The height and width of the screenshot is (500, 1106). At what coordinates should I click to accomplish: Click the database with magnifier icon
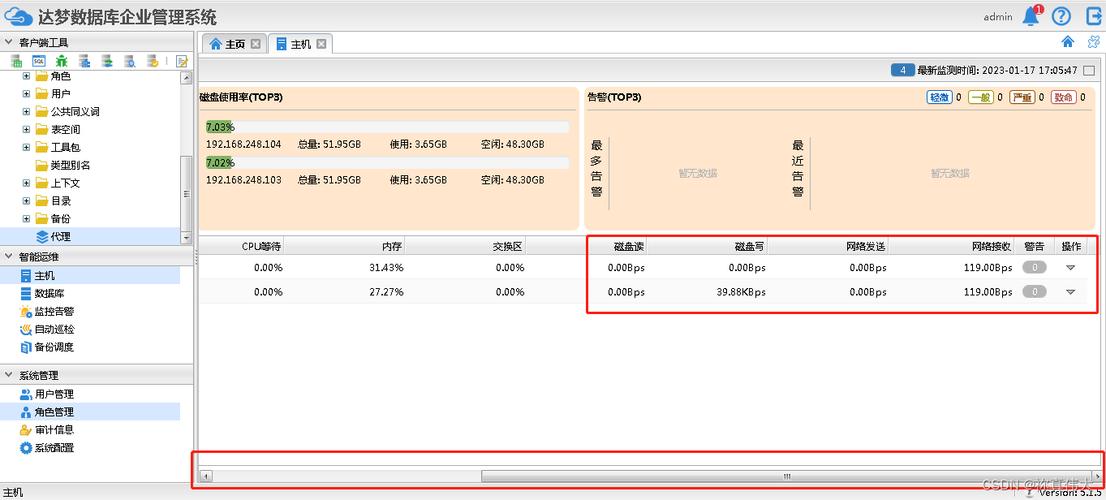click(x=130, y=61)
